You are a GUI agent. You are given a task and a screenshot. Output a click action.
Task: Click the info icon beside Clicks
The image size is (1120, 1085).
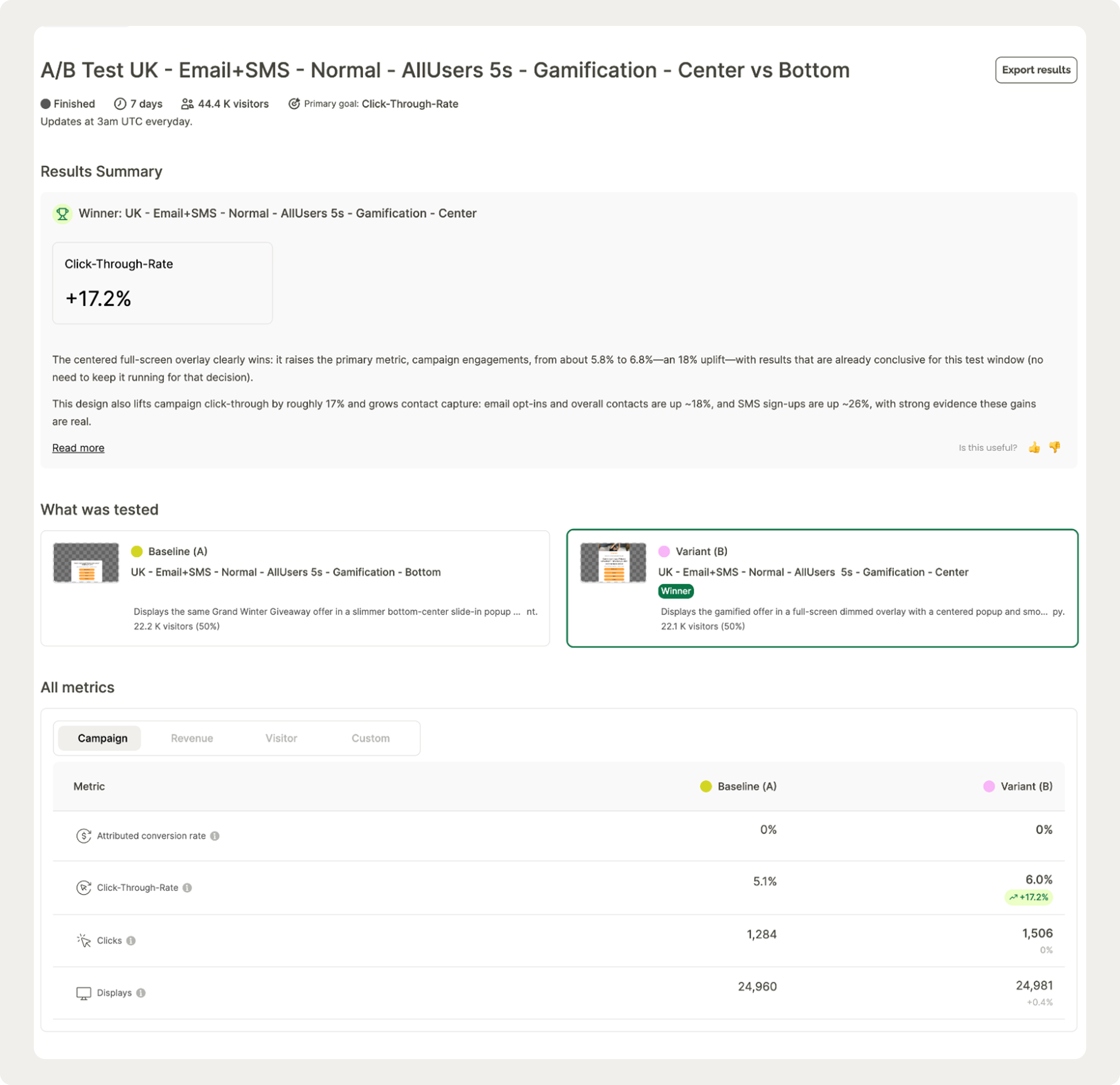coord(131,941)
